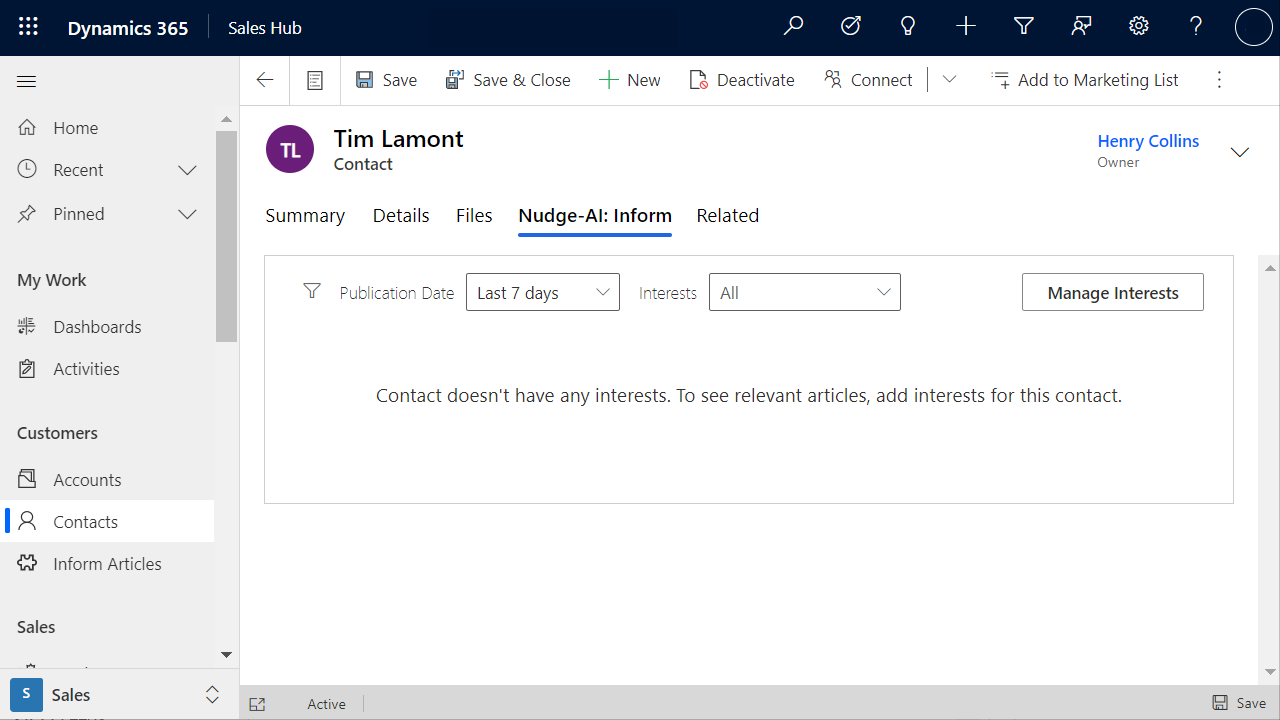The width and height of the screenshot is (1280, 720).
Task: Click the help question mark icon
Action: [x=1196, y=27]
